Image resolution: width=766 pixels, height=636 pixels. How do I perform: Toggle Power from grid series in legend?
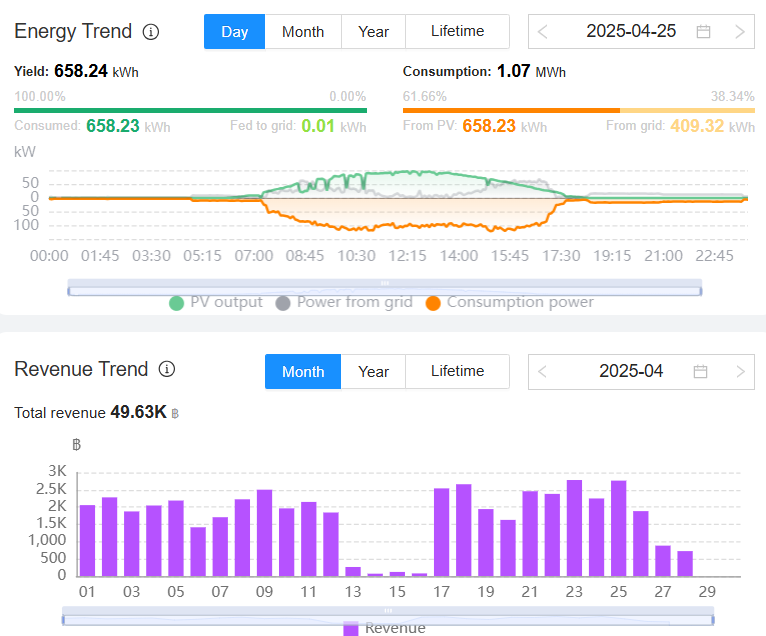tap(344, 302)
